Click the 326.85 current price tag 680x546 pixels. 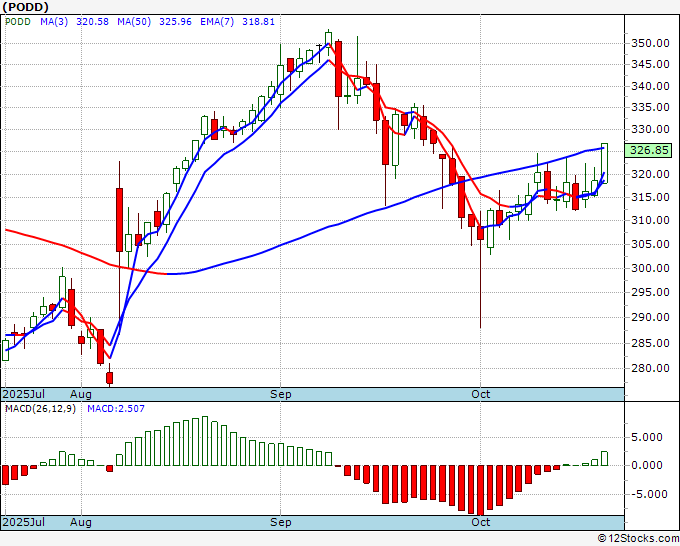(649, 150)
